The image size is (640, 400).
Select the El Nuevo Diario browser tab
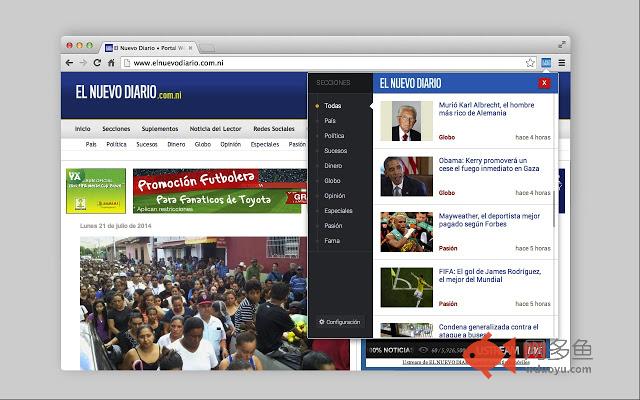click(149, 48)
